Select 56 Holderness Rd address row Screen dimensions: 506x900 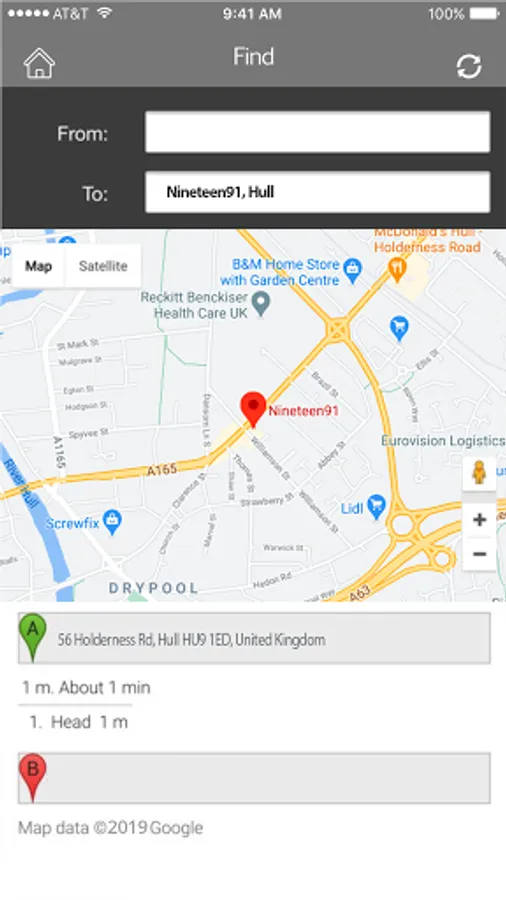pos(254,638)
